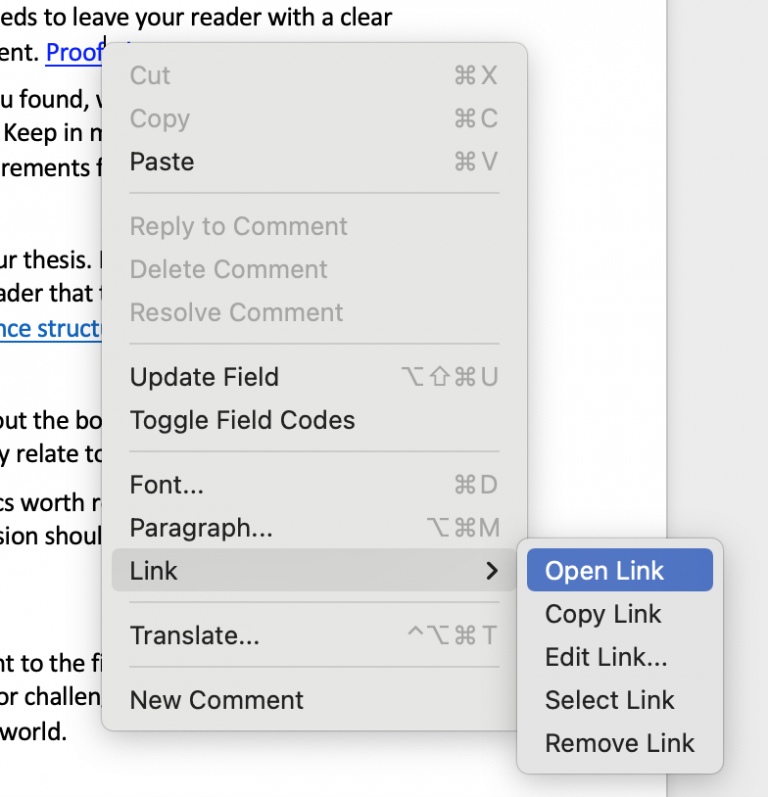
Task: Click New Comment menu item
Action: (x=217, y=700)
